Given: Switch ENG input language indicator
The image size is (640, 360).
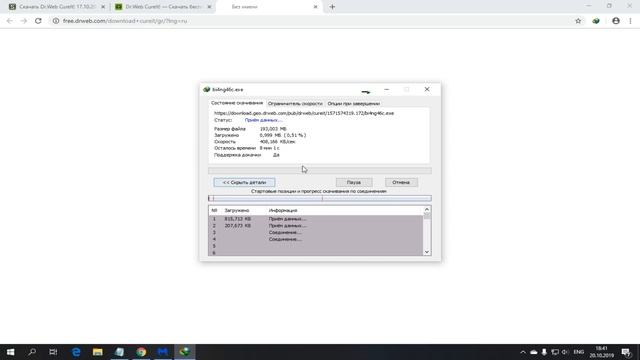Looking at the screenshot, I should 578,352.
